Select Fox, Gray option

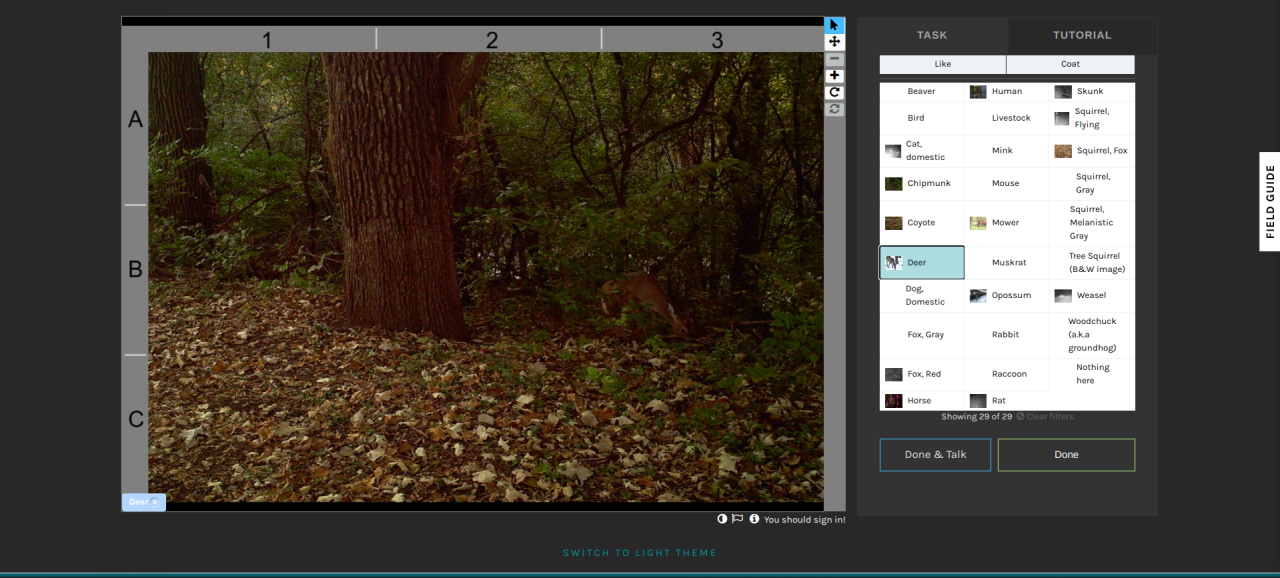922,335
